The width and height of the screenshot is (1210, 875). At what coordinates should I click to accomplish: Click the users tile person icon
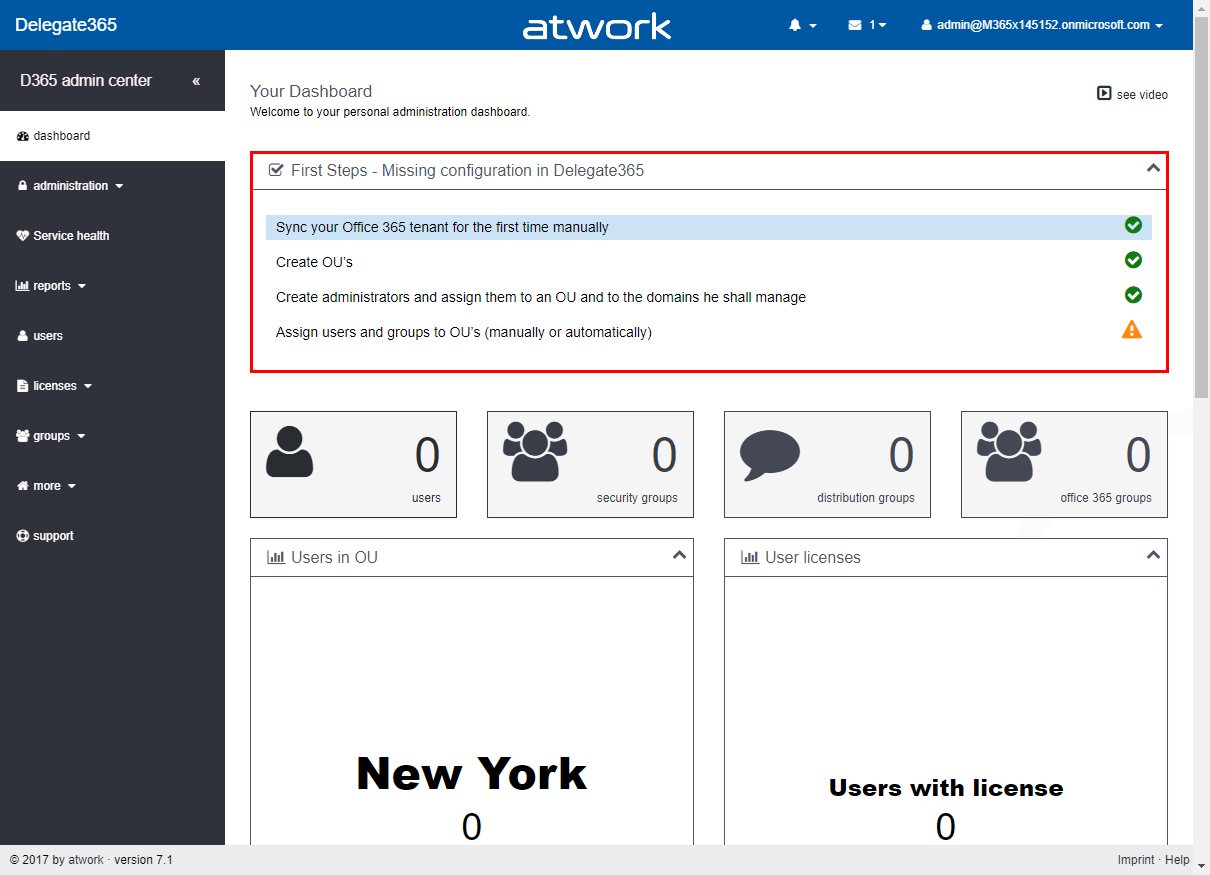pos(290,452)
